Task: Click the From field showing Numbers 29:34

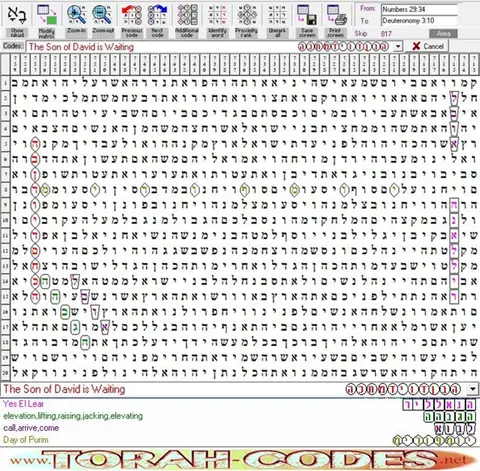Action: [419, 9]
